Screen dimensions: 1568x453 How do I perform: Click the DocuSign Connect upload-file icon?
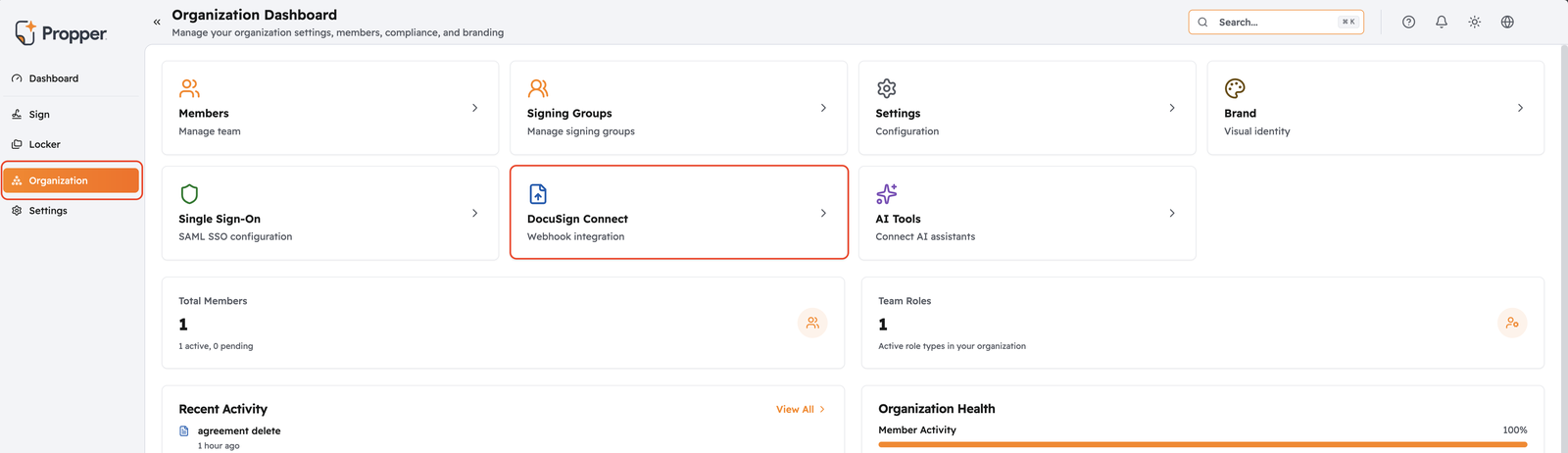[x=538, y=194]
